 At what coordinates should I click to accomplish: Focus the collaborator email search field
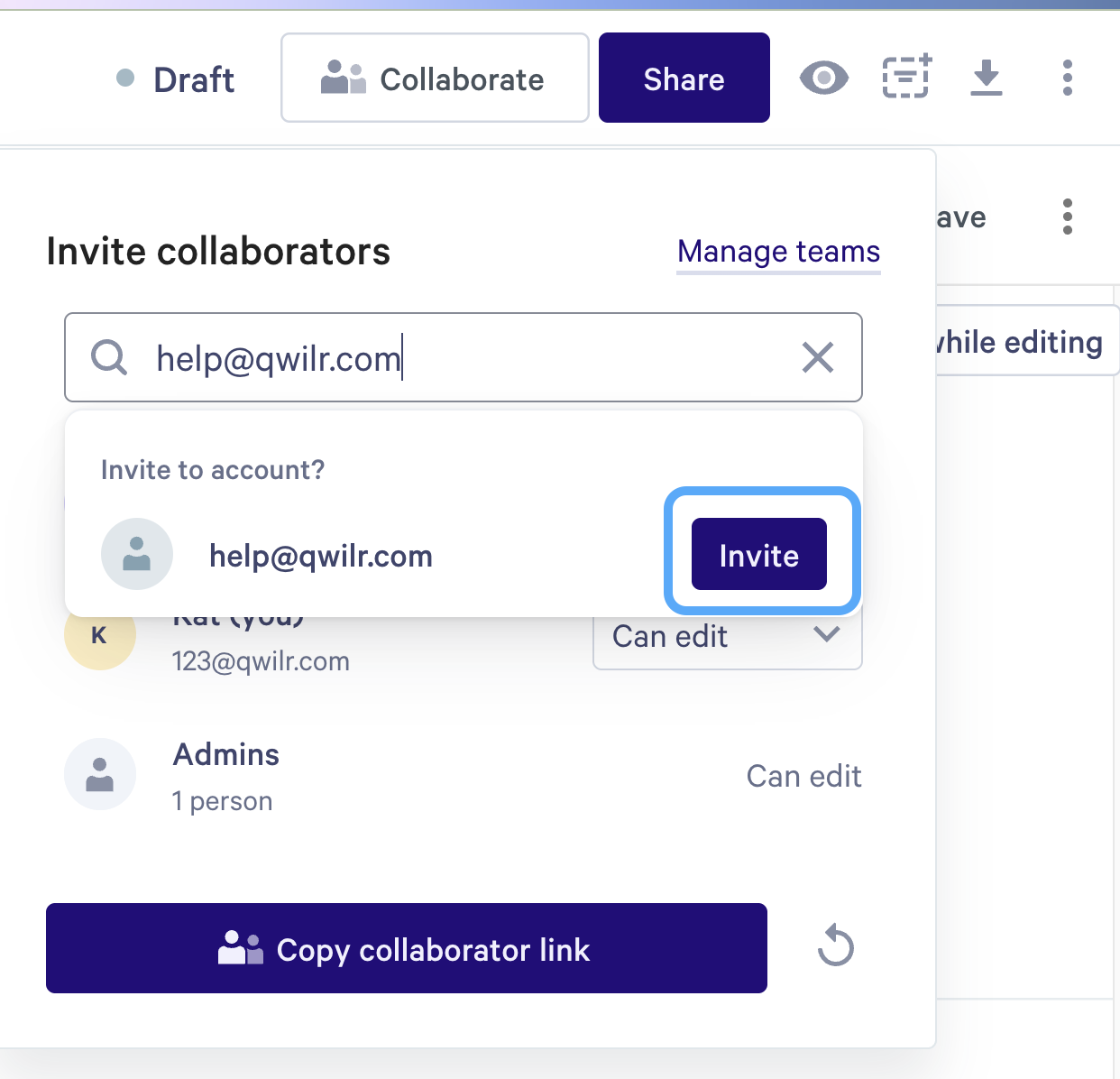click(464, 357)
